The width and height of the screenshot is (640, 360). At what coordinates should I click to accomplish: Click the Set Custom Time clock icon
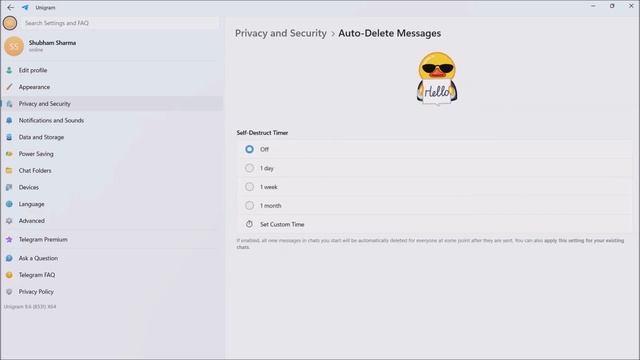click(x=249, y=224)
